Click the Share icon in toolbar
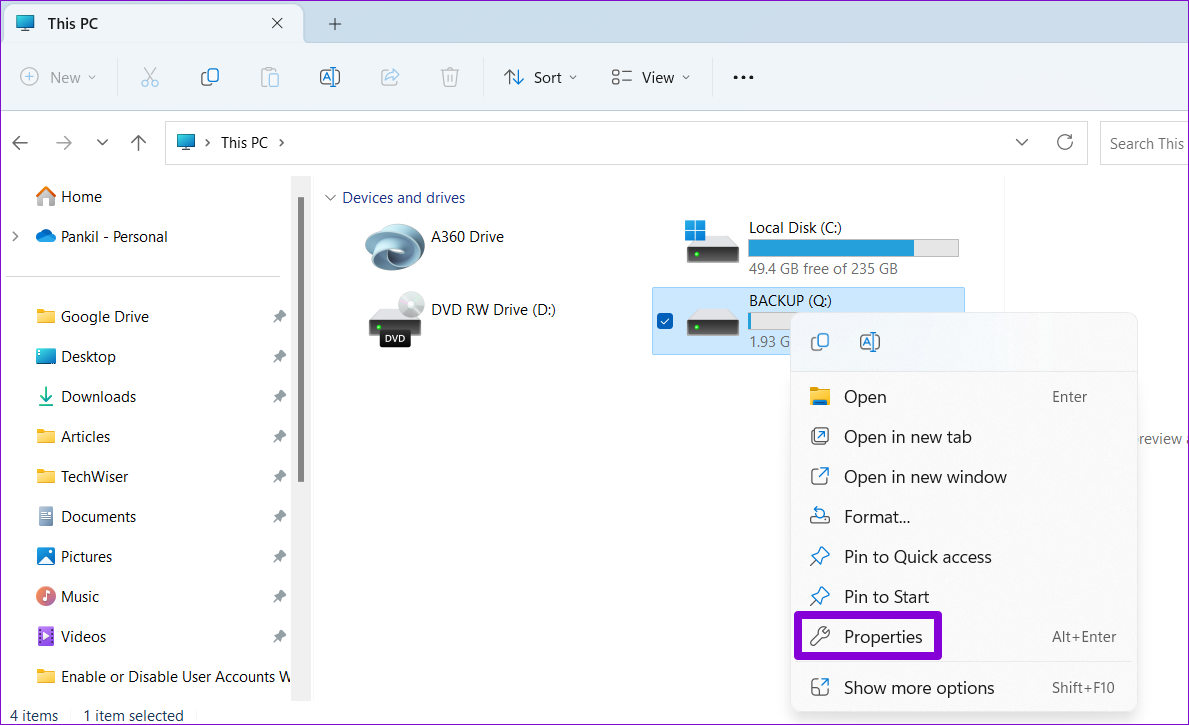 (390, 77)
